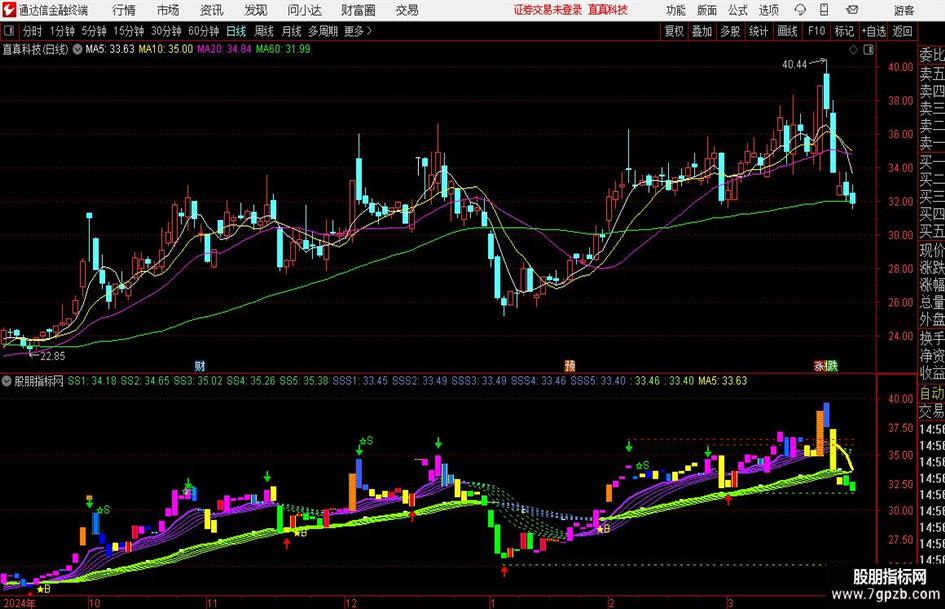The height and width of the screenshot is (609, 945).
Task: Click the SS1: 34.18 indicator value
Action: coord(92,381)
